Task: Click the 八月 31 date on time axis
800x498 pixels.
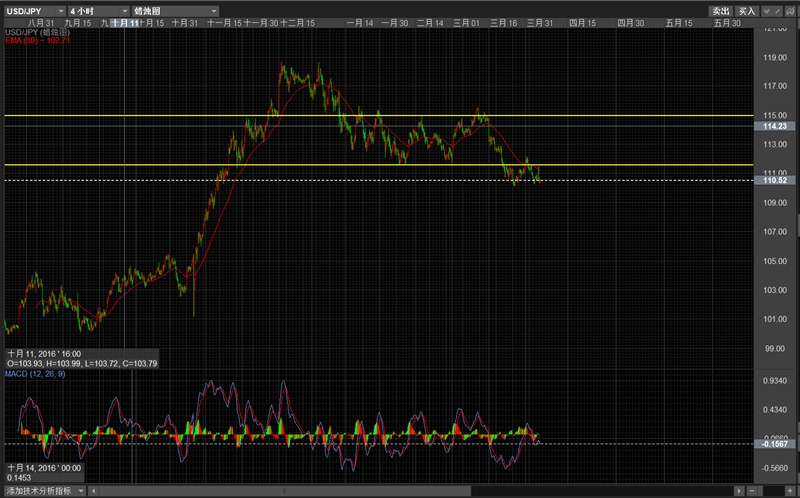Action: pyautogui.click(x=41, y=23)
